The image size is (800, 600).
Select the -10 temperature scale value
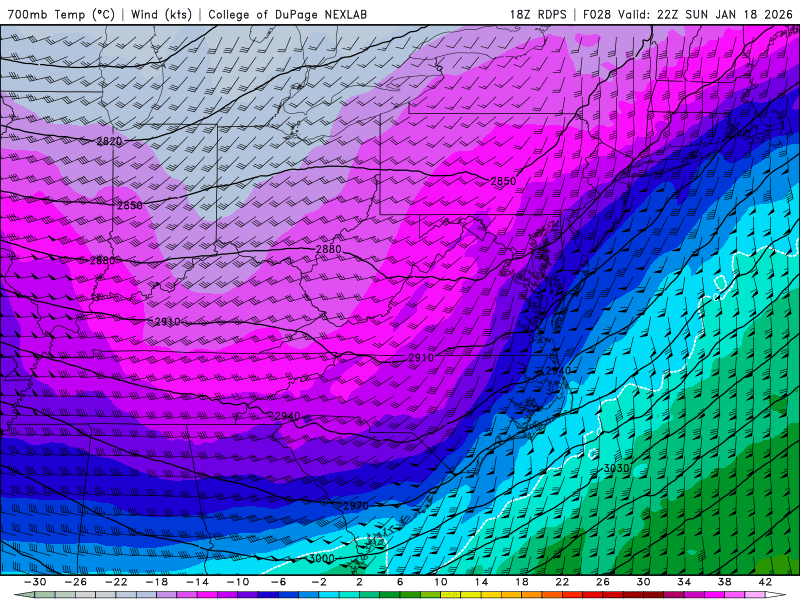(238, 582)
